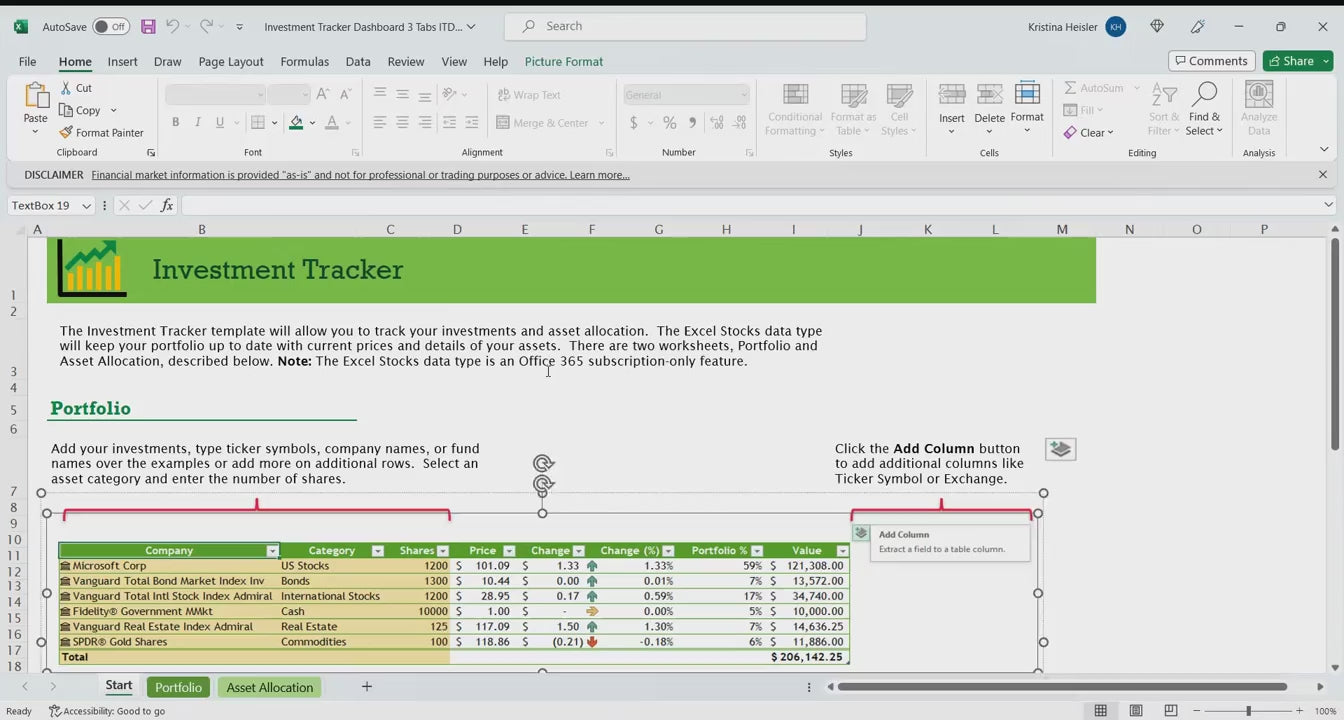
Task: Close the disclaimer message bar
Action: (x=1323, y=174)
